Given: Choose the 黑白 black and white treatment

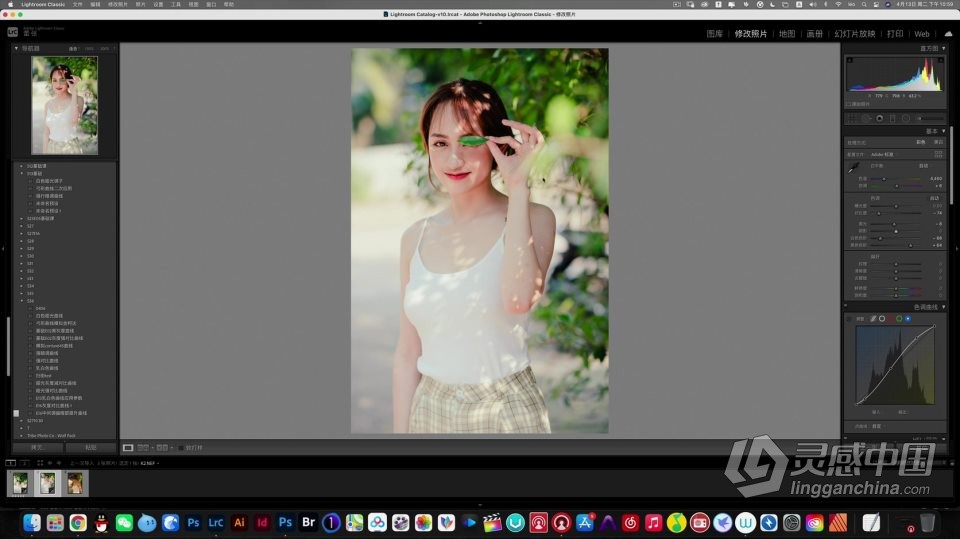Looking at the screenshot, I should 938,142.
